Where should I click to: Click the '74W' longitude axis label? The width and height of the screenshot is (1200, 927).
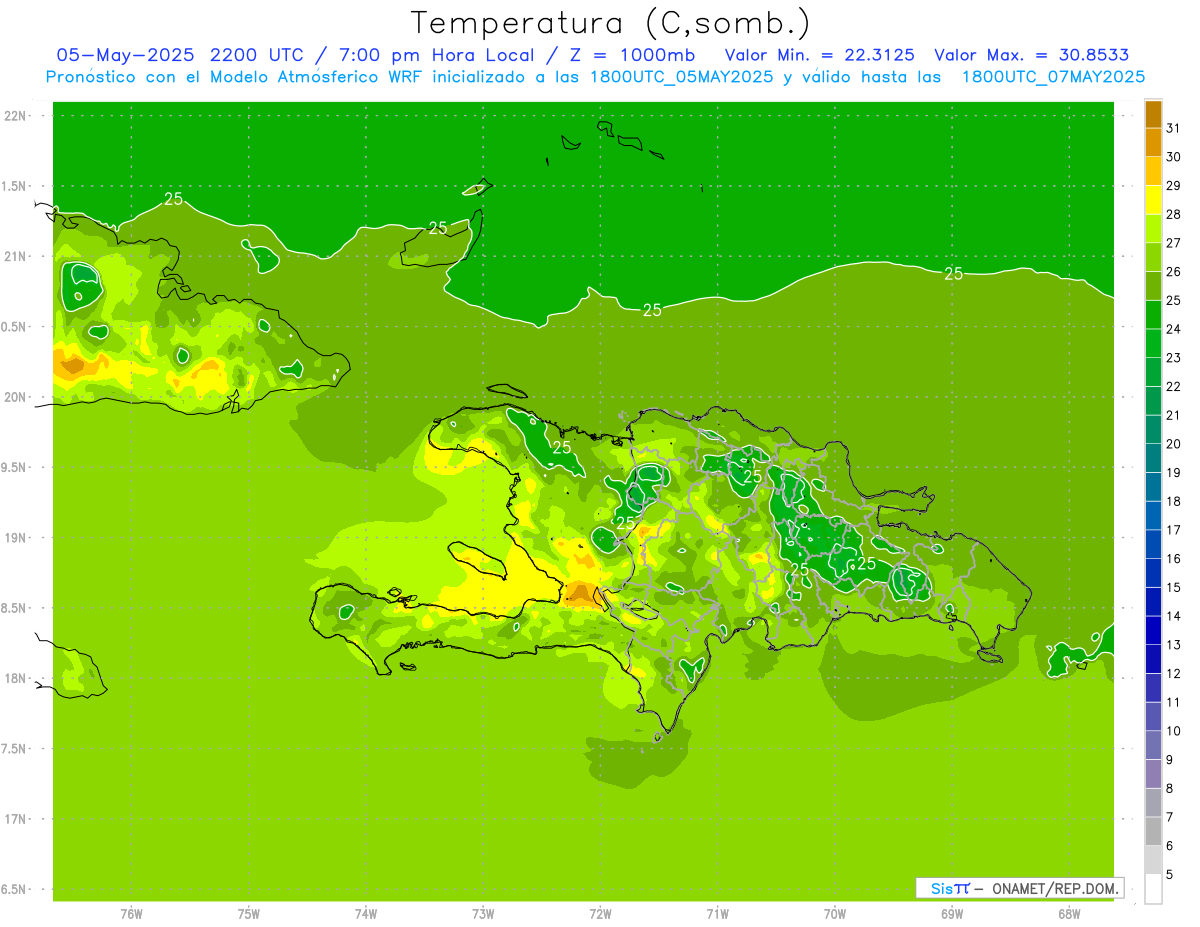click(366, 914)
